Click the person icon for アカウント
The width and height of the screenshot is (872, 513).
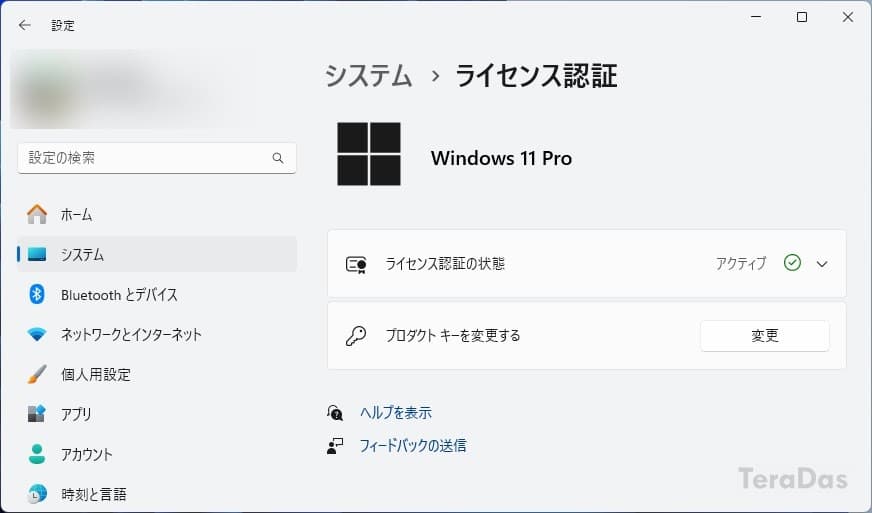(37, 454)
